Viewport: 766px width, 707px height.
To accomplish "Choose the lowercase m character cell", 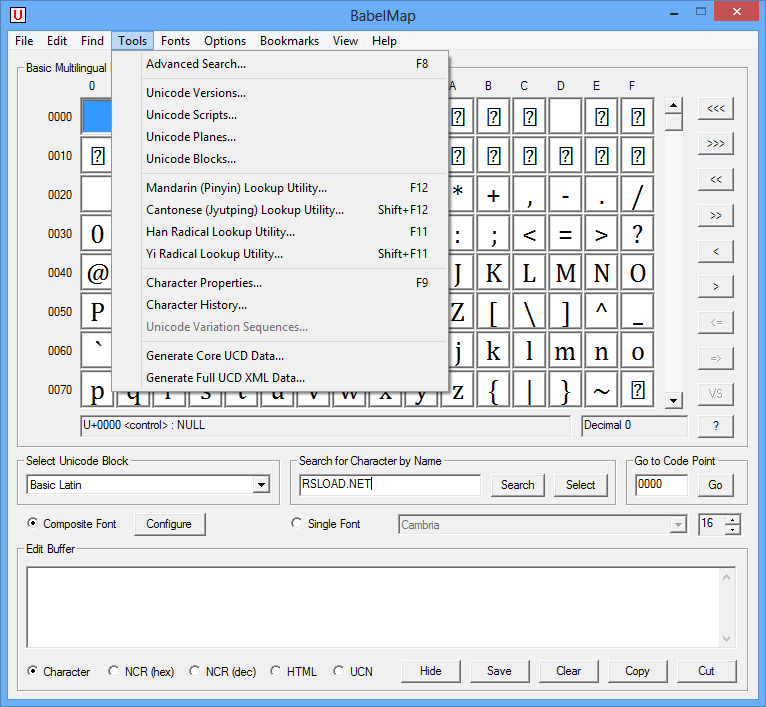I will point(565,351).
